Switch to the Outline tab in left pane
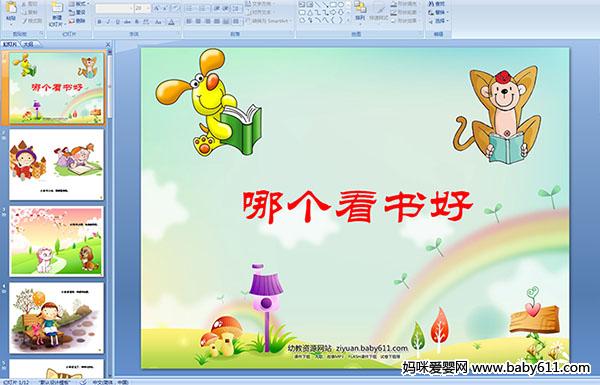Image resolution: width=600 pixels, height=385 pixels. 28,44
